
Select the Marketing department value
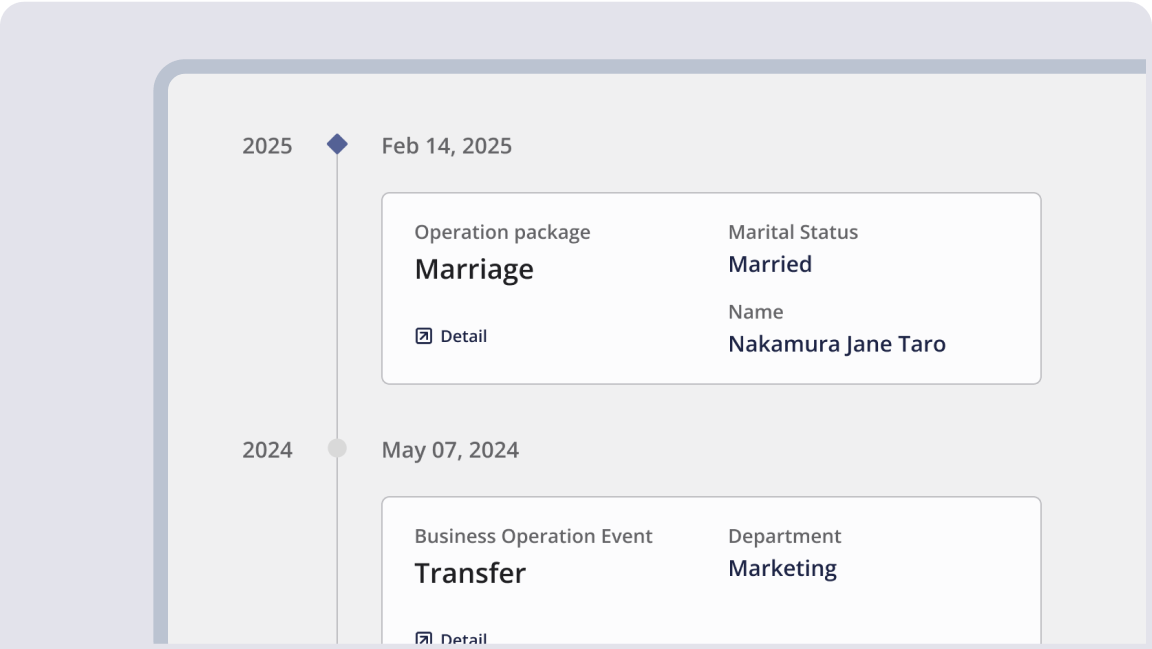coord(782,568)
